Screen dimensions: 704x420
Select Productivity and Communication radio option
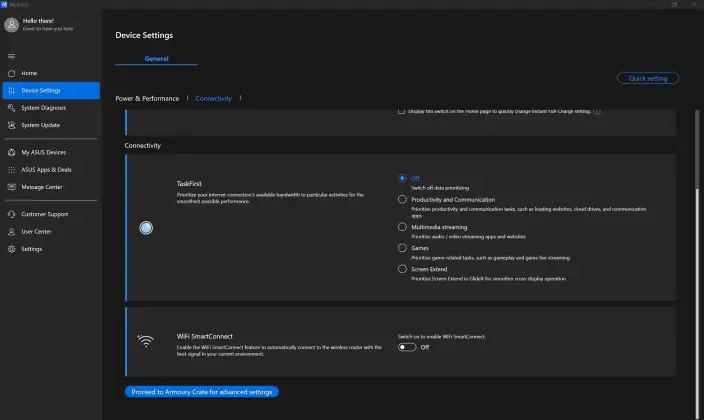point(402,199)
